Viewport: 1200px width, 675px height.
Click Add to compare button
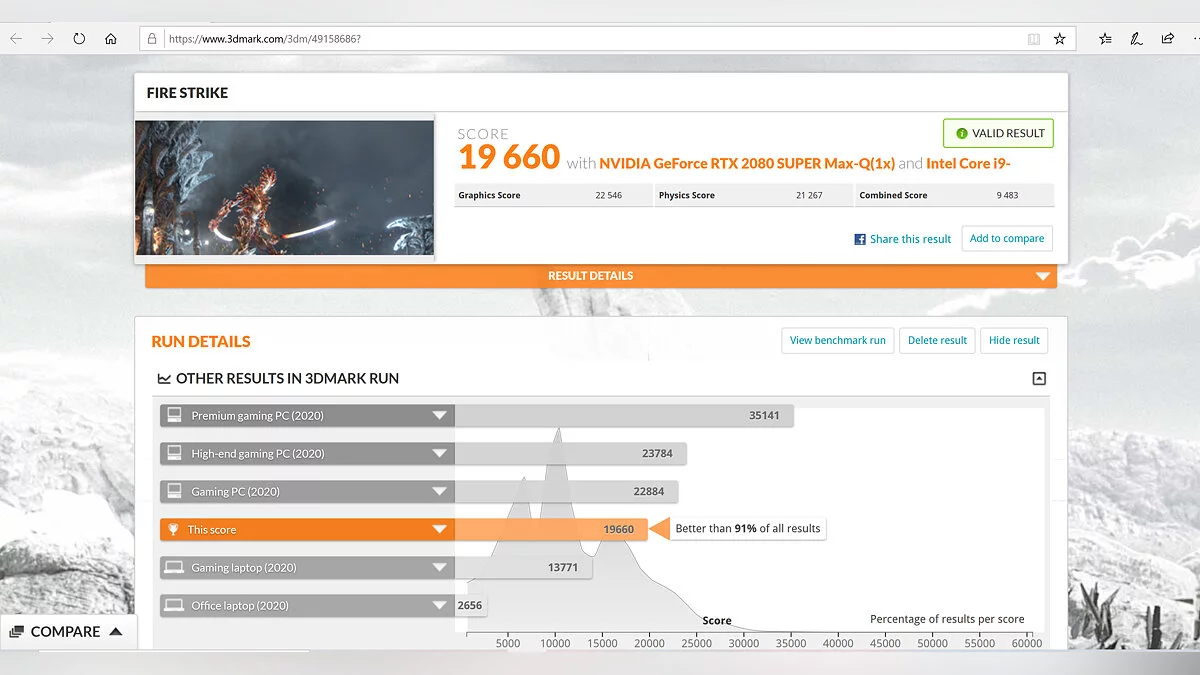[1007, 238]
